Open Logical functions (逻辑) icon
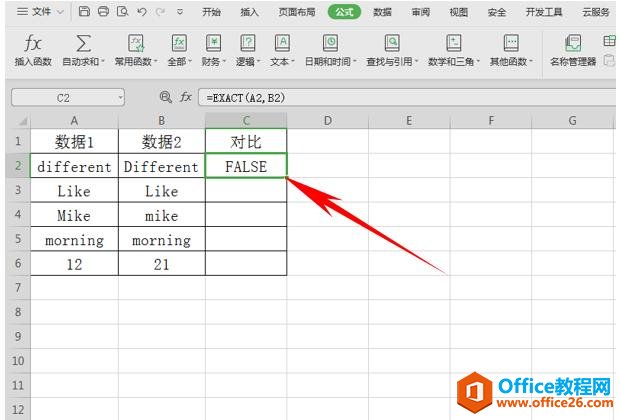Viewport: 620px width, 420px height. coord(248,43)
